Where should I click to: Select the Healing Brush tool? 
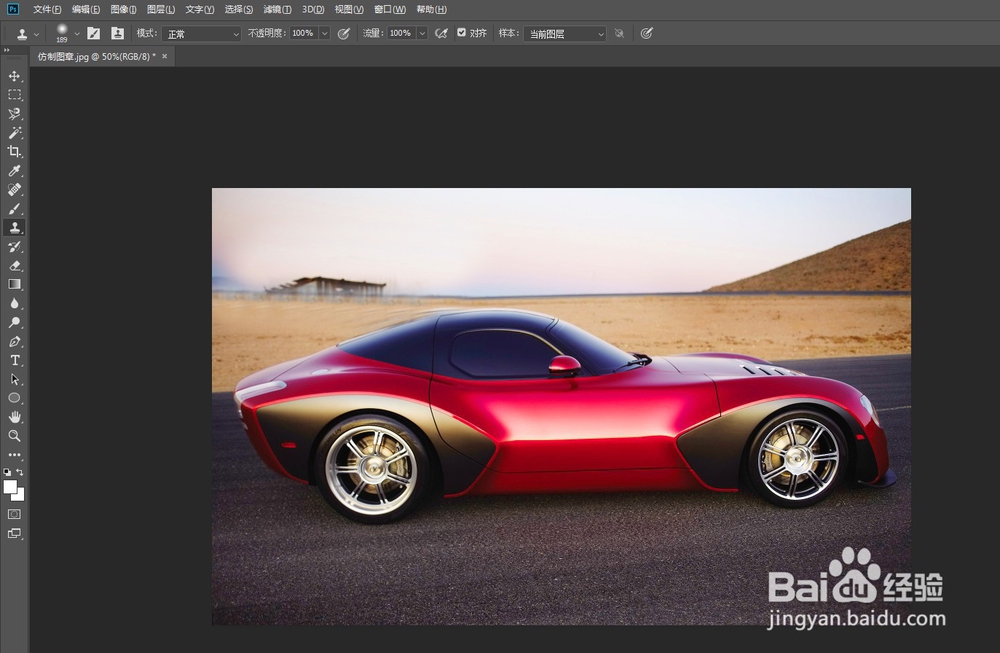pyautogui.click(x=15, y=189)
